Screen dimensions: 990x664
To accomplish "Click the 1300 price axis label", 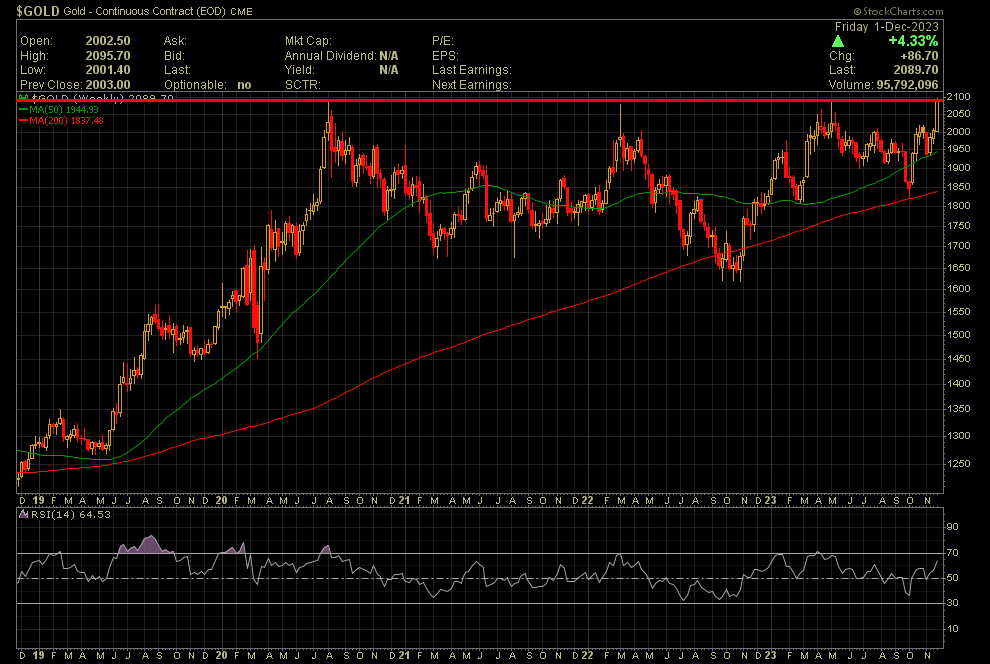I will [x=958, y=436].
